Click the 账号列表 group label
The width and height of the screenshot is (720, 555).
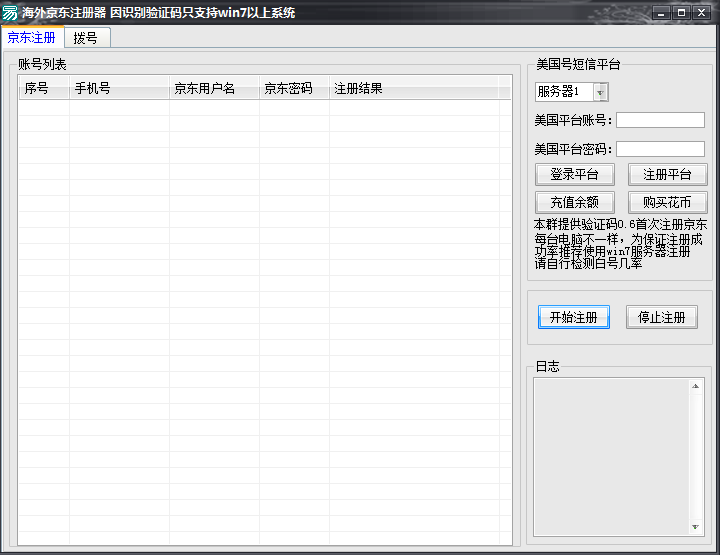click(42, 64)
